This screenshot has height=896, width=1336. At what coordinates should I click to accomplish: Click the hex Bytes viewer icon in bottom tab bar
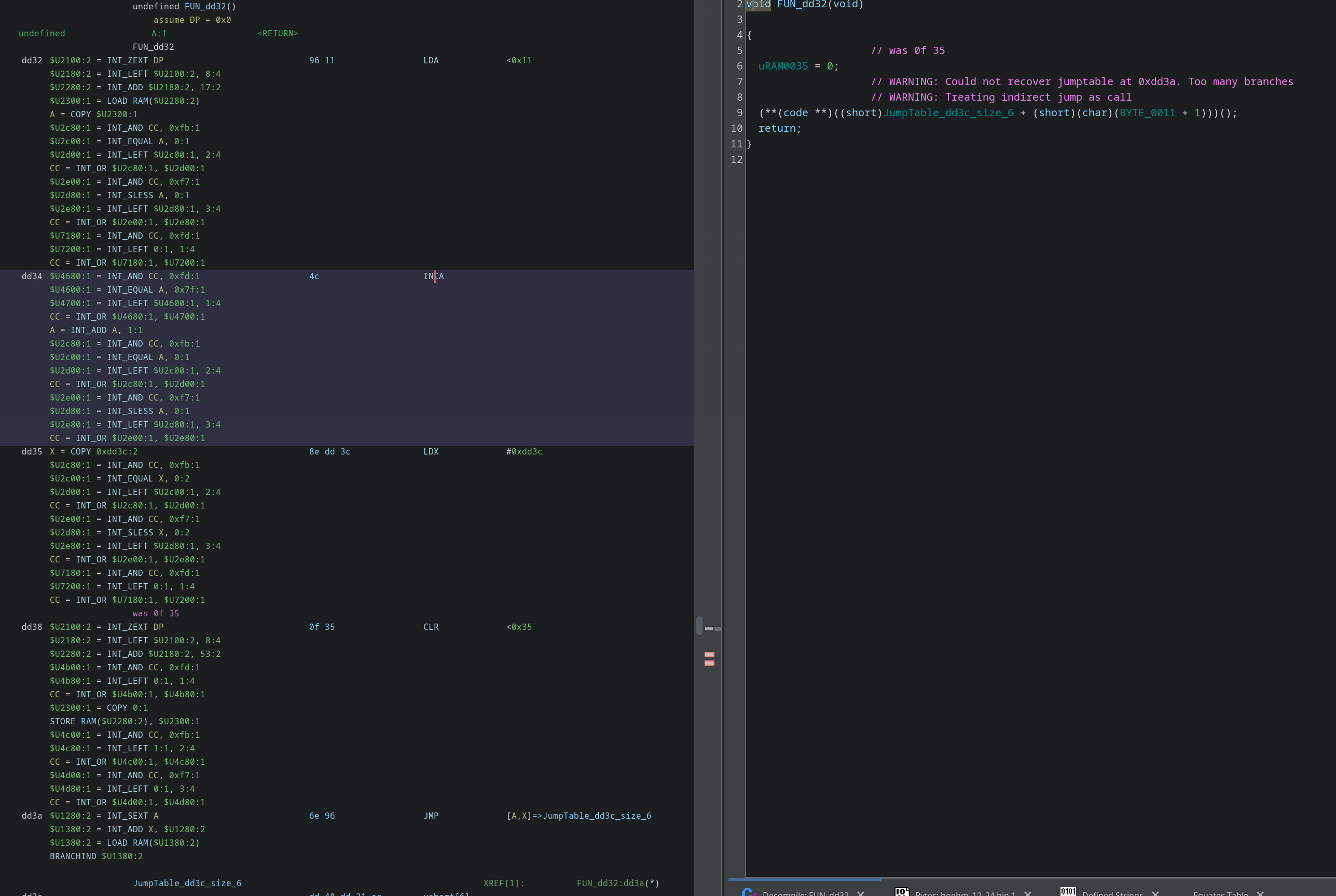(x=902, y=891)
